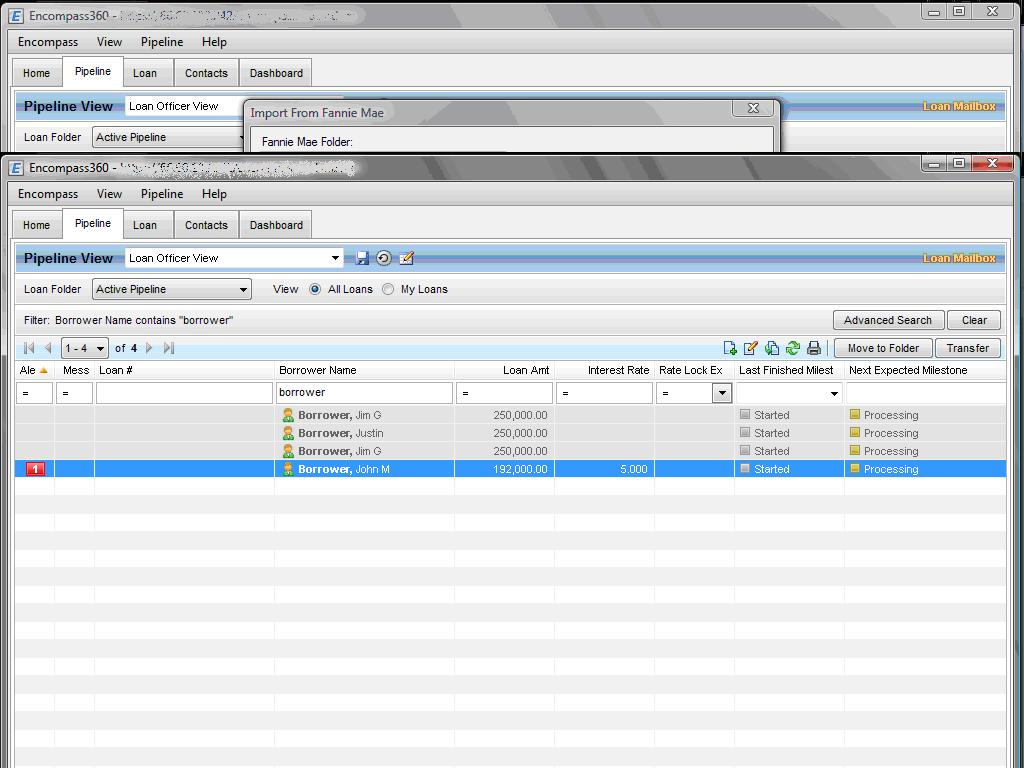This screenshot has height=768, width=1024.
Task: Open the Loan Mailbox link in the back window
Action: [959, 106]
